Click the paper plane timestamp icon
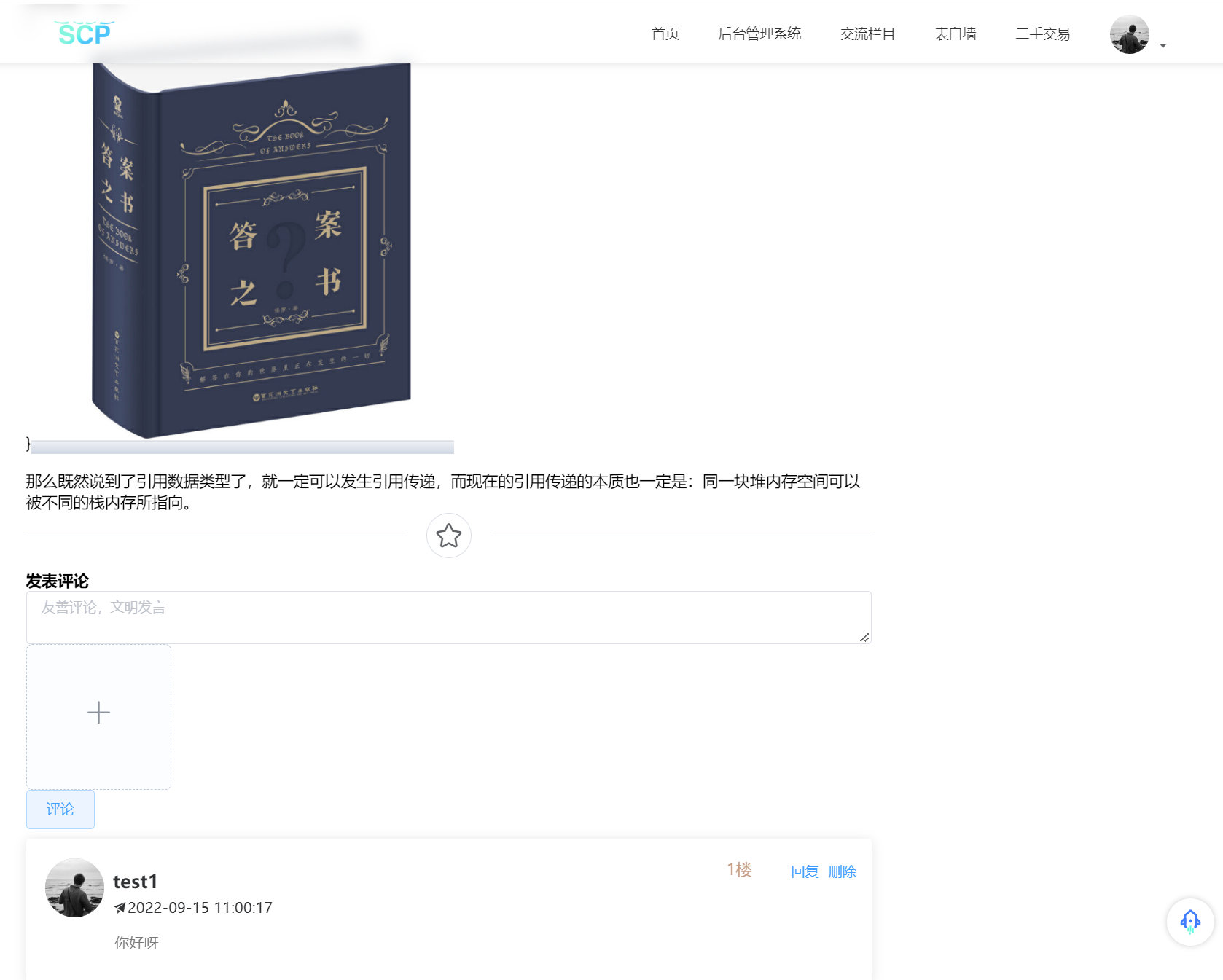 pyautogui.click(x=120, y=908)
